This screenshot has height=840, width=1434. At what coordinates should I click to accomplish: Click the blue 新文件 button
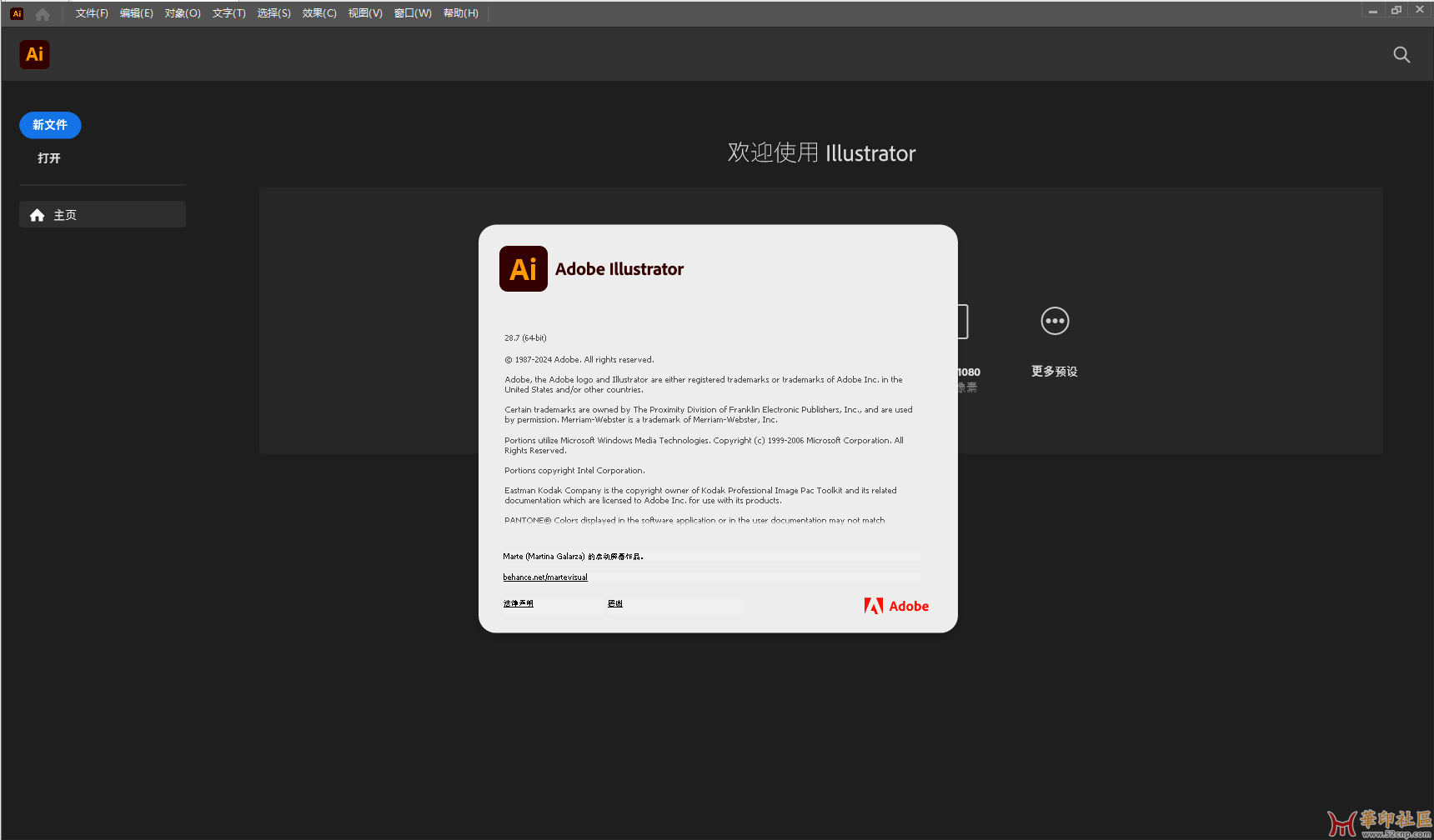click(50, 125)
